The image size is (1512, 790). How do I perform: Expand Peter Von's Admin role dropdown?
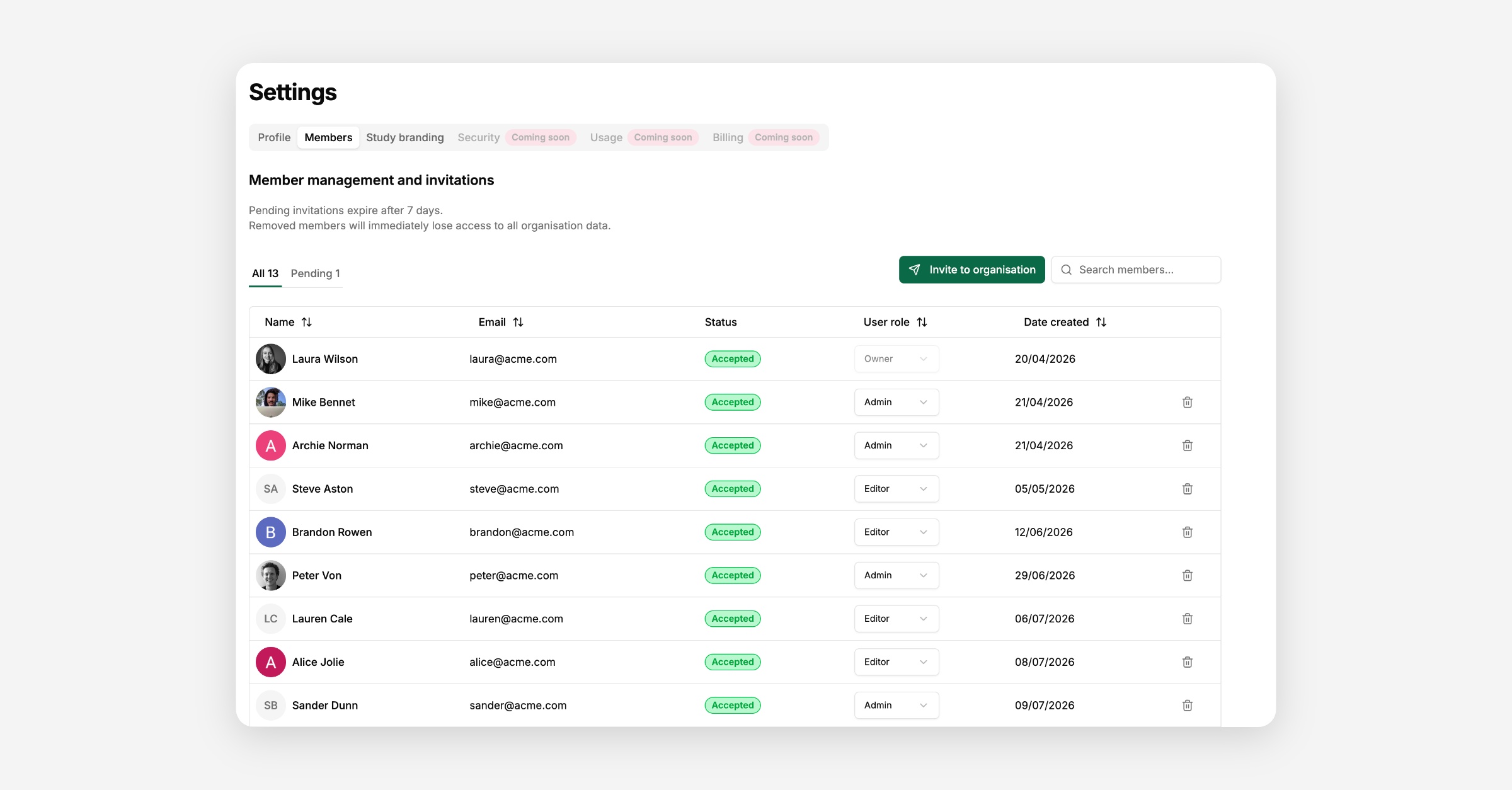coord(896,575)
